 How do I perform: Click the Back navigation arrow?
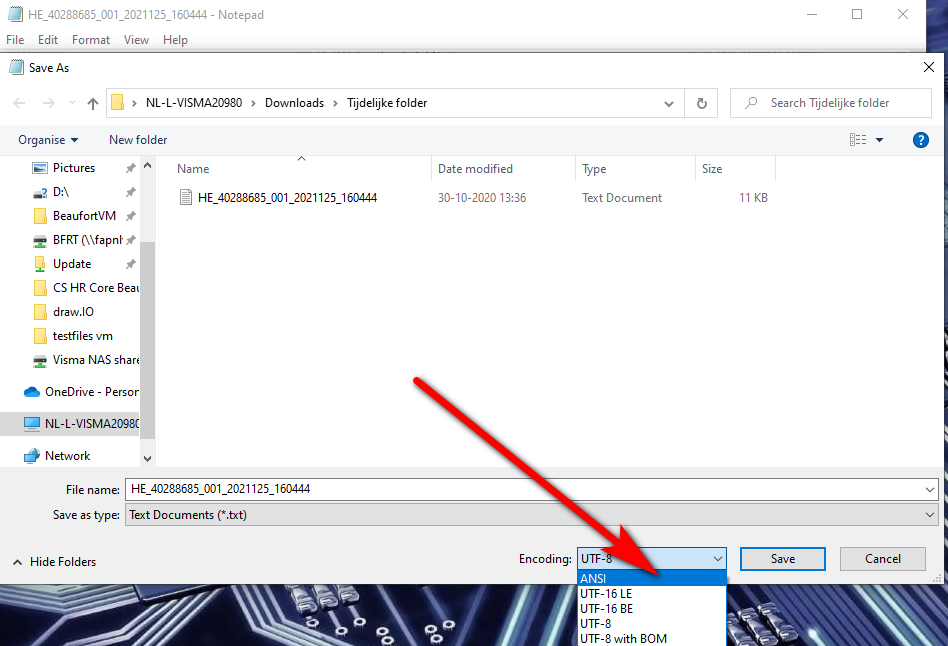point(19,103)
